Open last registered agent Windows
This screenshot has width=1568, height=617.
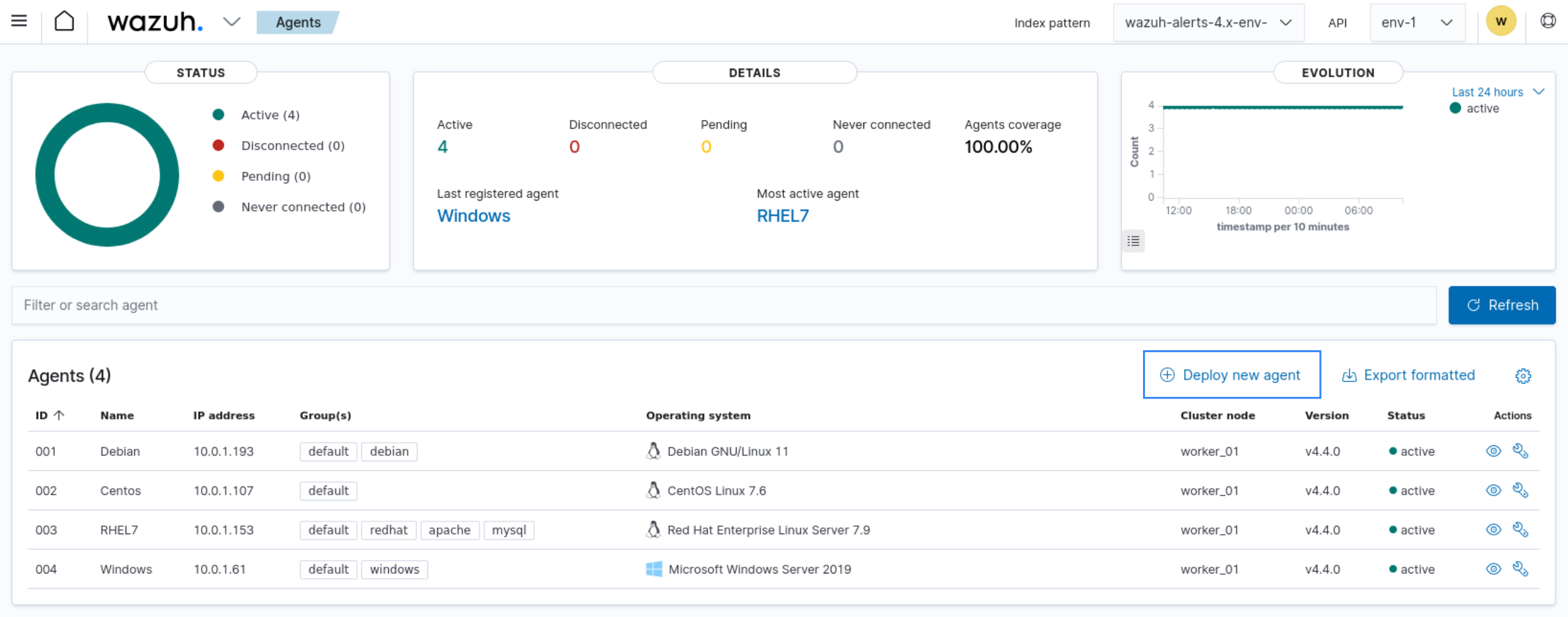pos(473,216)
